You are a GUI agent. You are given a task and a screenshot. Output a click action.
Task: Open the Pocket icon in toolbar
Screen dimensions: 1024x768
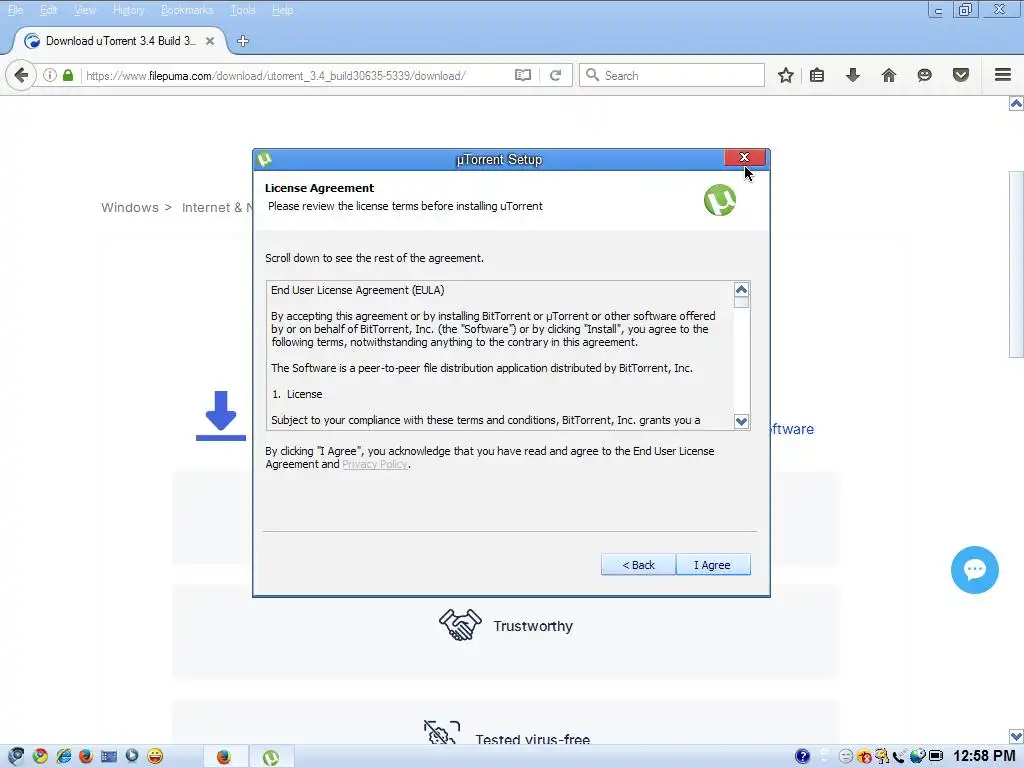[961, 75]
